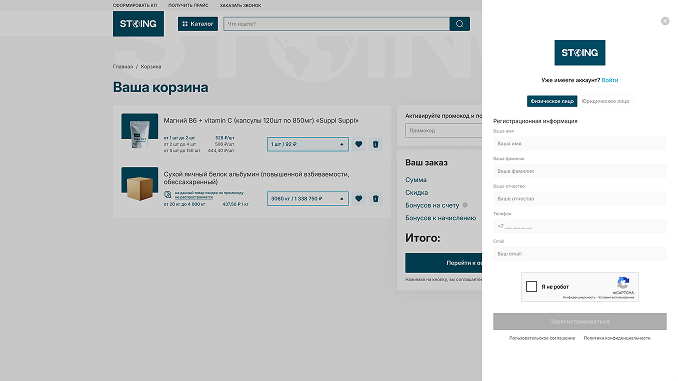Click the Скидка row label
Image resolution: width=678 pixels, height=381 pixels.
click(x=416, y=192)
